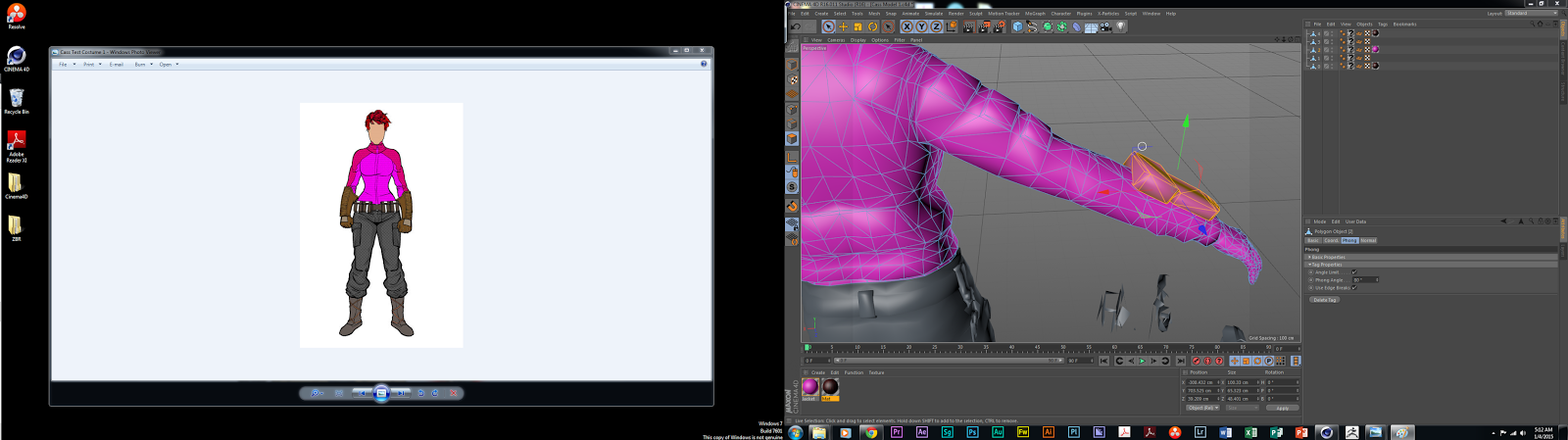Open the Layout Standard dropdown
1568x440 pixels.
(1532, 14)
